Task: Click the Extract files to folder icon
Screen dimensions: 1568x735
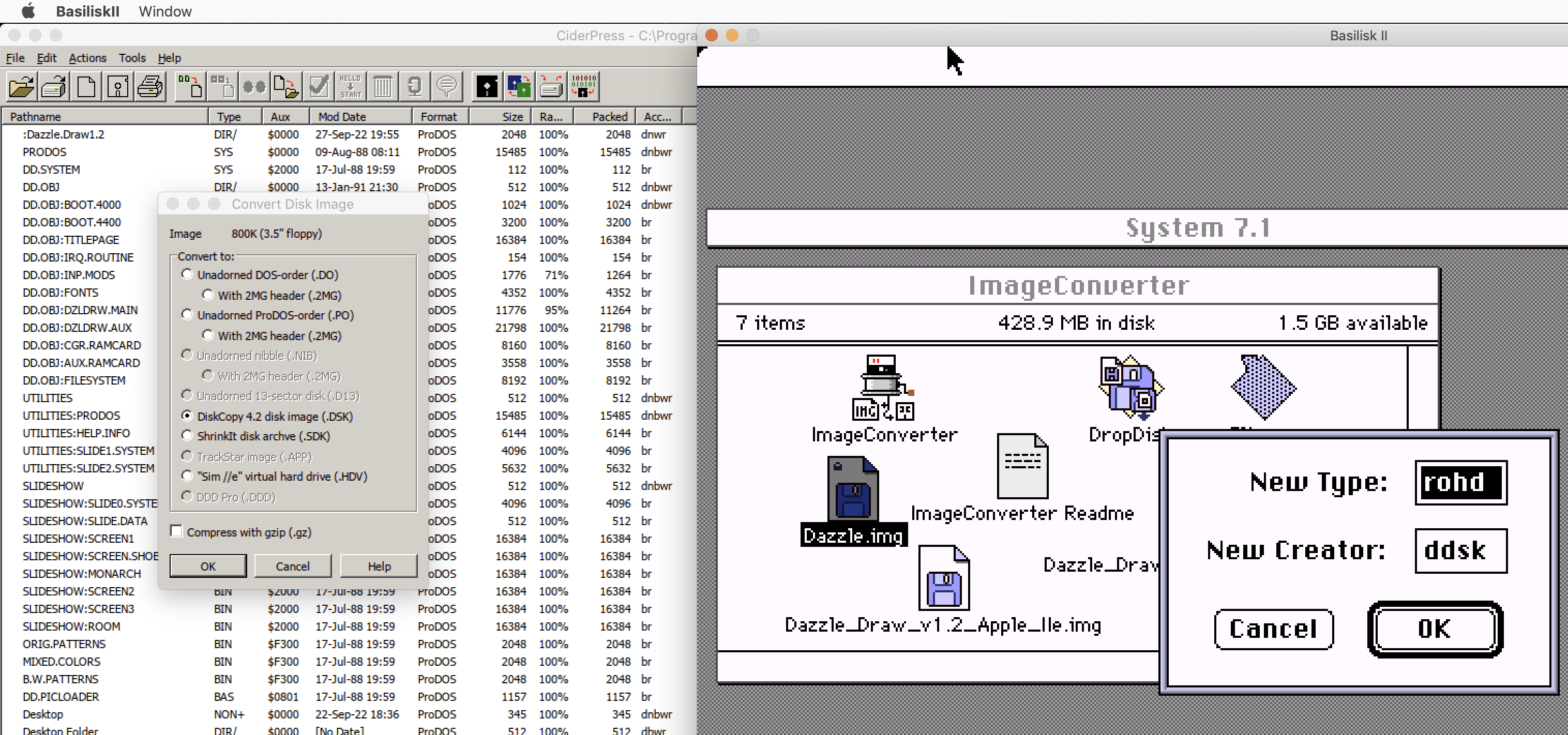Action: pos(286,86)
